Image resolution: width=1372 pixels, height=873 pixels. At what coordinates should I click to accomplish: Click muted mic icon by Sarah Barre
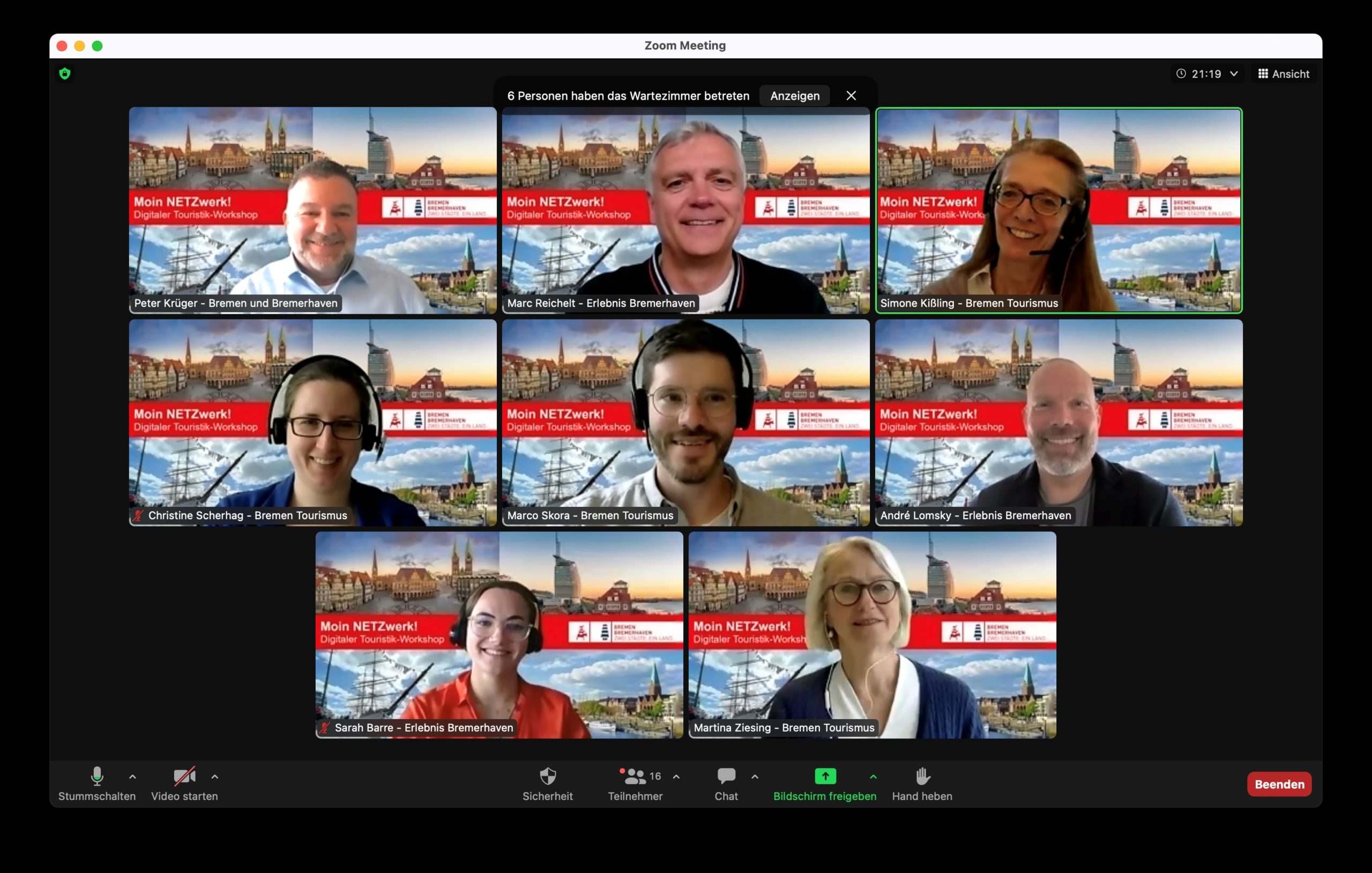325,728
